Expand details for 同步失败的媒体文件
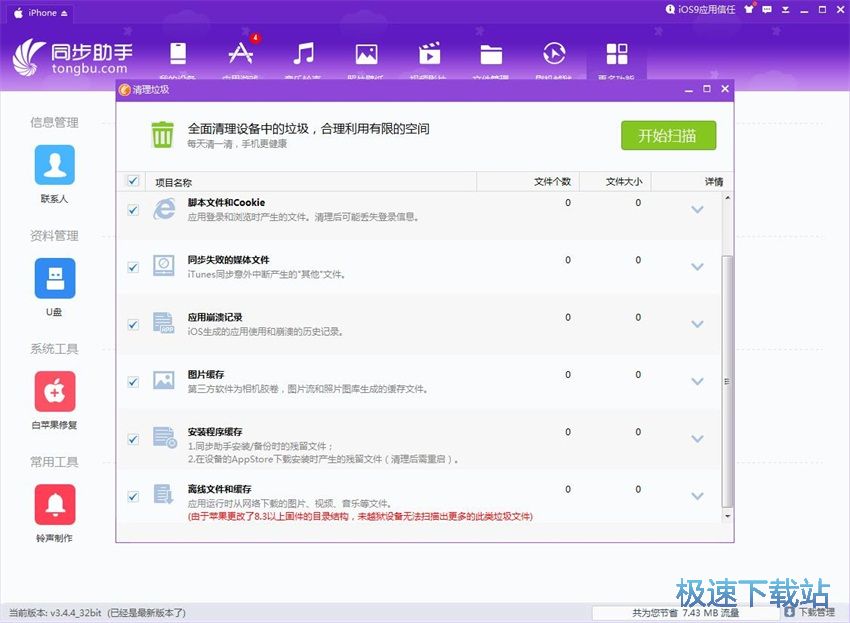Screen dimensions: 850x623 (697, 267)
